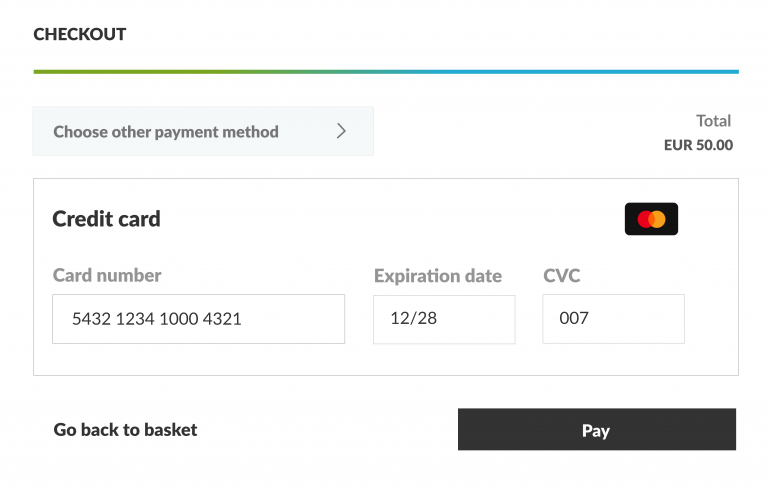Click the EUR 50.00 amount
The image size is (768, 489).
point(698,145)
